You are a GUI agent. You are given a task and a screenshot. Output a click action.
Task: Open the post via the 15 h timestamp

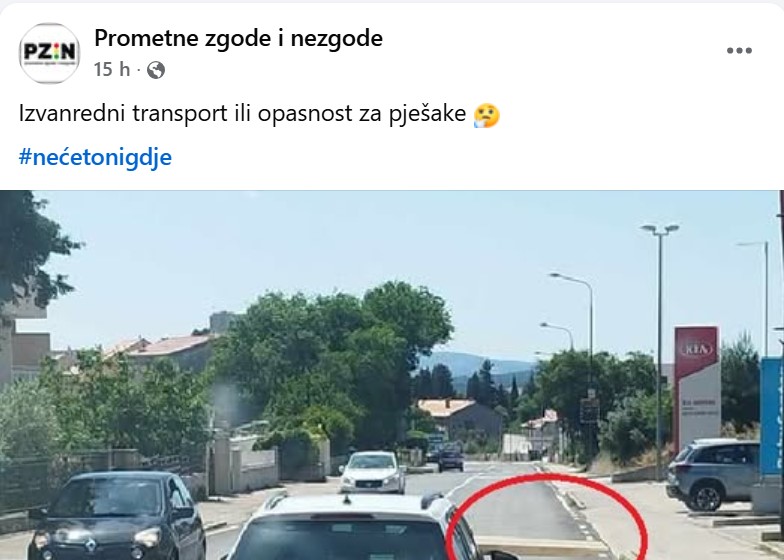[112, 70]
